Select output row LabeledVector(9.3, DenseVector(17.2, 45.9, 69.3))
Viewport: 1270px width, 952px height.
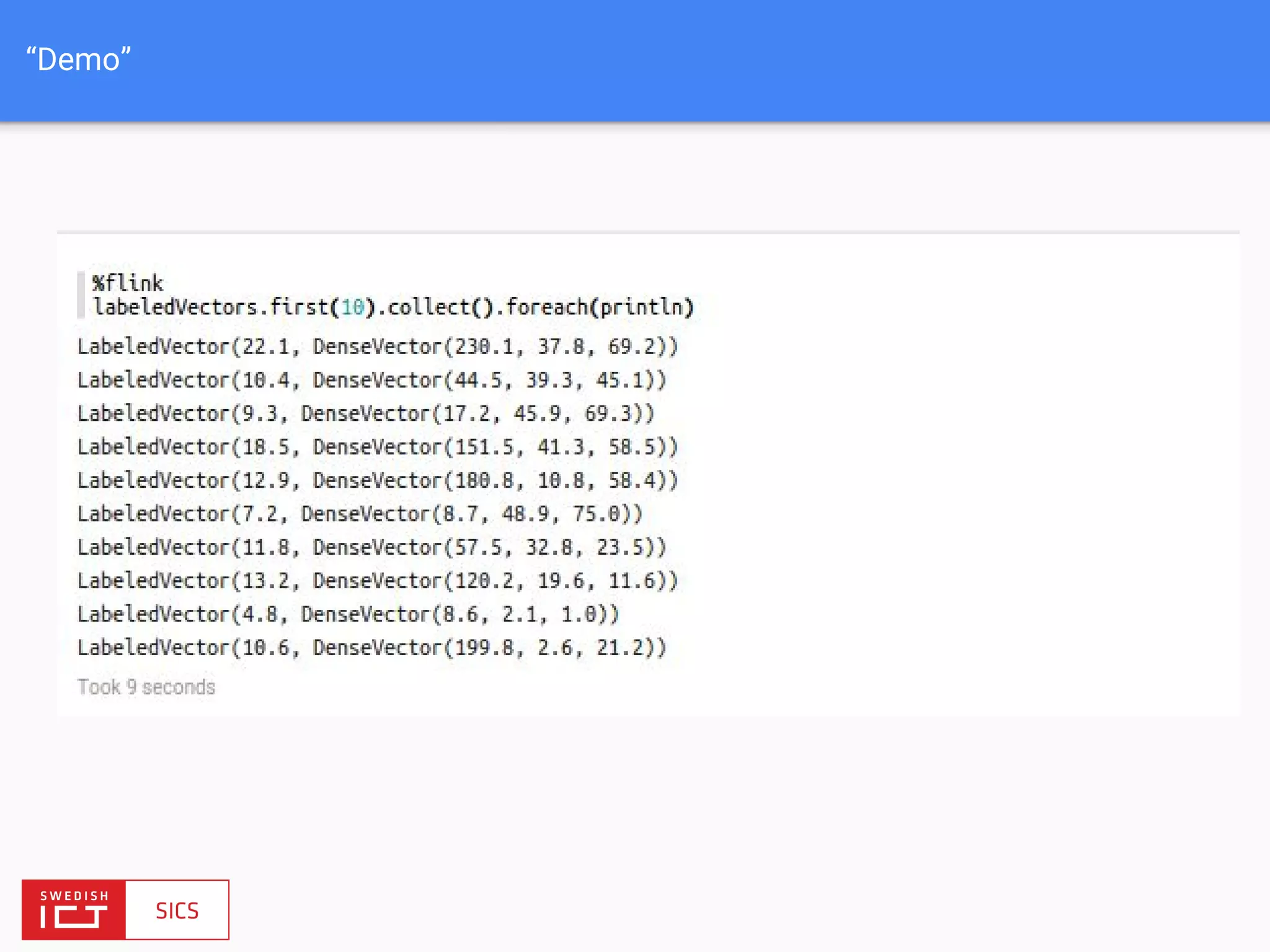click(366, 413)
